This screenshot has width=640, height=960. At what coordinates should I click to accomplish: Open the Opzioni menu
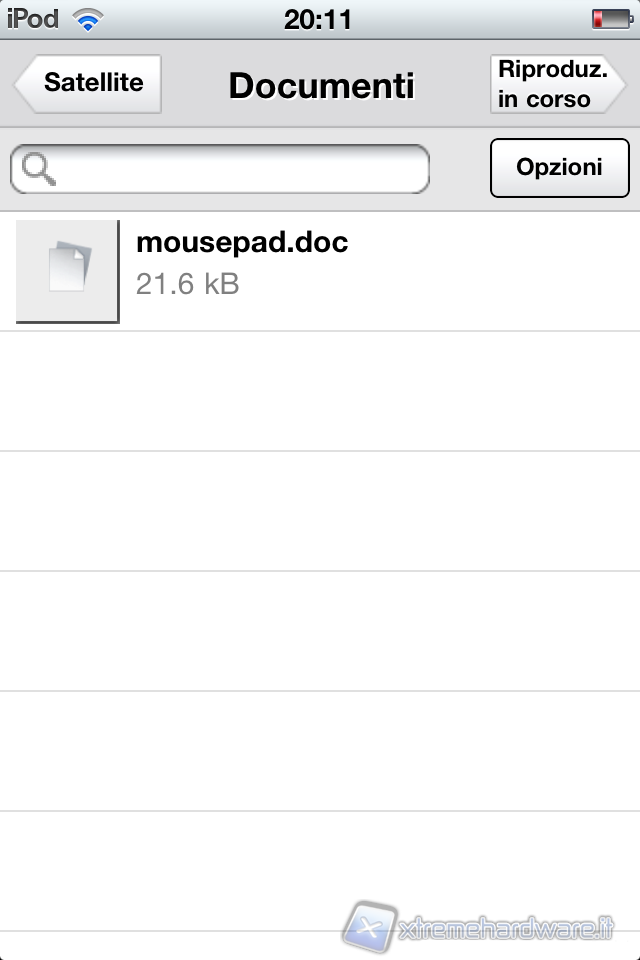[559, 168]
